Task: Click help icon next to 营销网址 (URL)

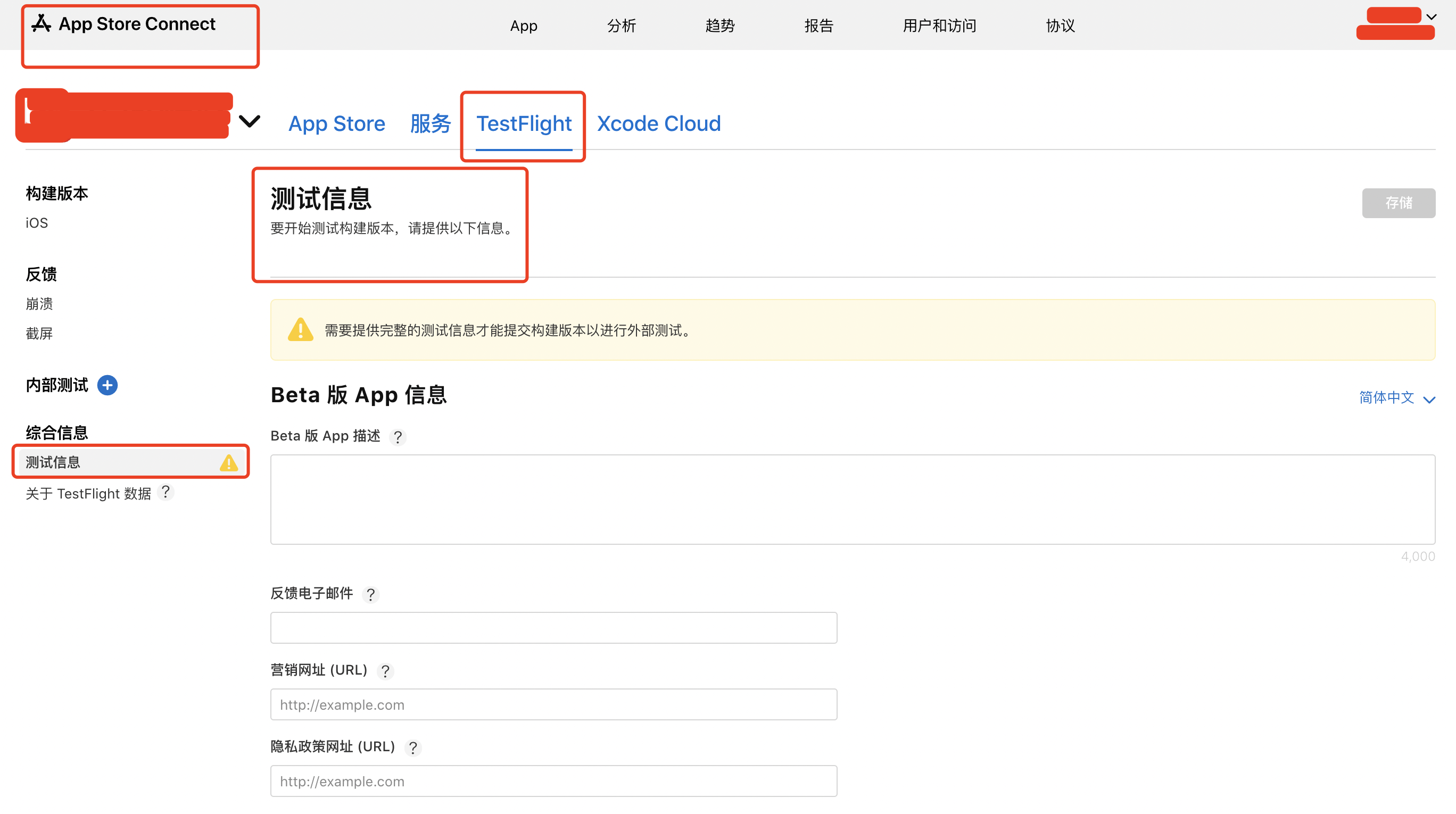Action: pos(385,671)
